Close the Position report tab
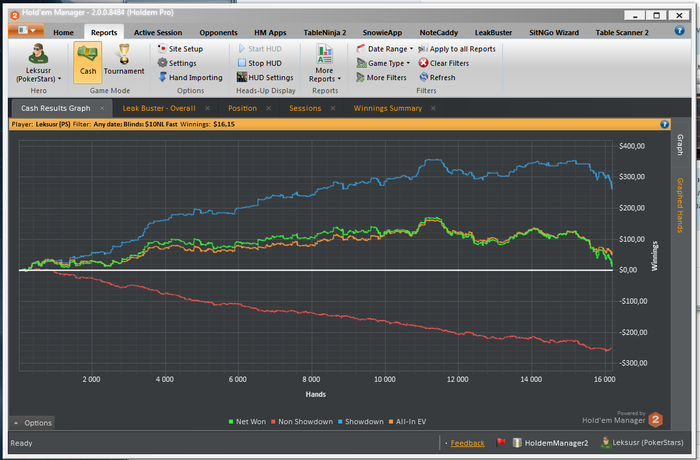 (269, 108)
